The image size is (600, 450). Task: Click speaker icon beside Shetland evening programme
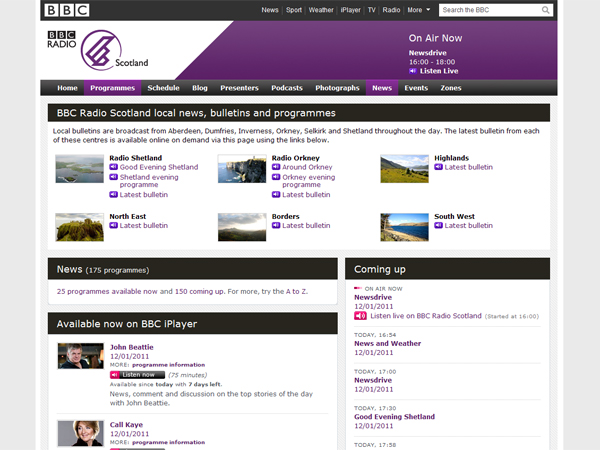coord(114,177)
